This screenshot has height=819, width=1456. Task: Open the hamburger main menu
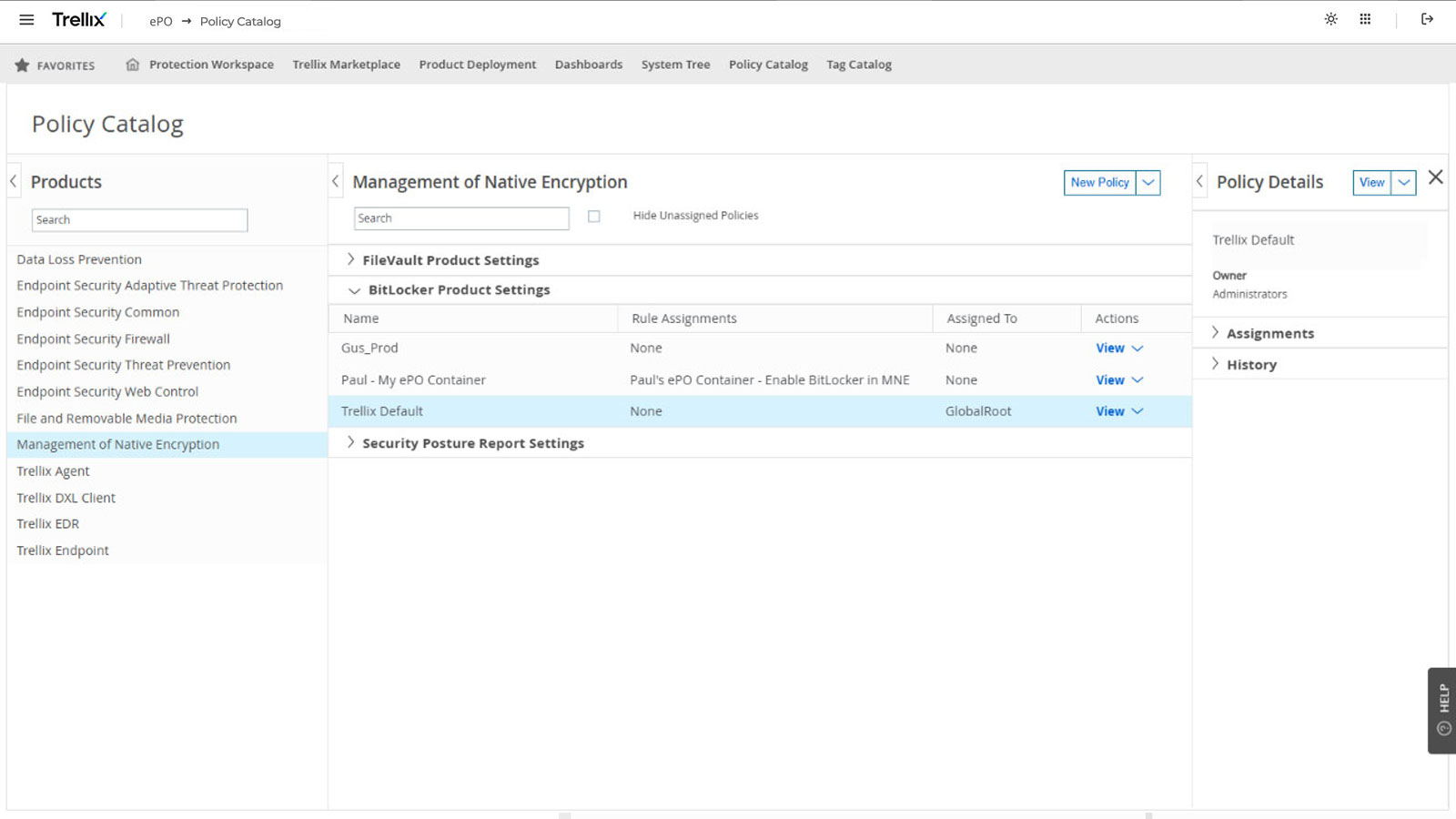coord(26,19)
